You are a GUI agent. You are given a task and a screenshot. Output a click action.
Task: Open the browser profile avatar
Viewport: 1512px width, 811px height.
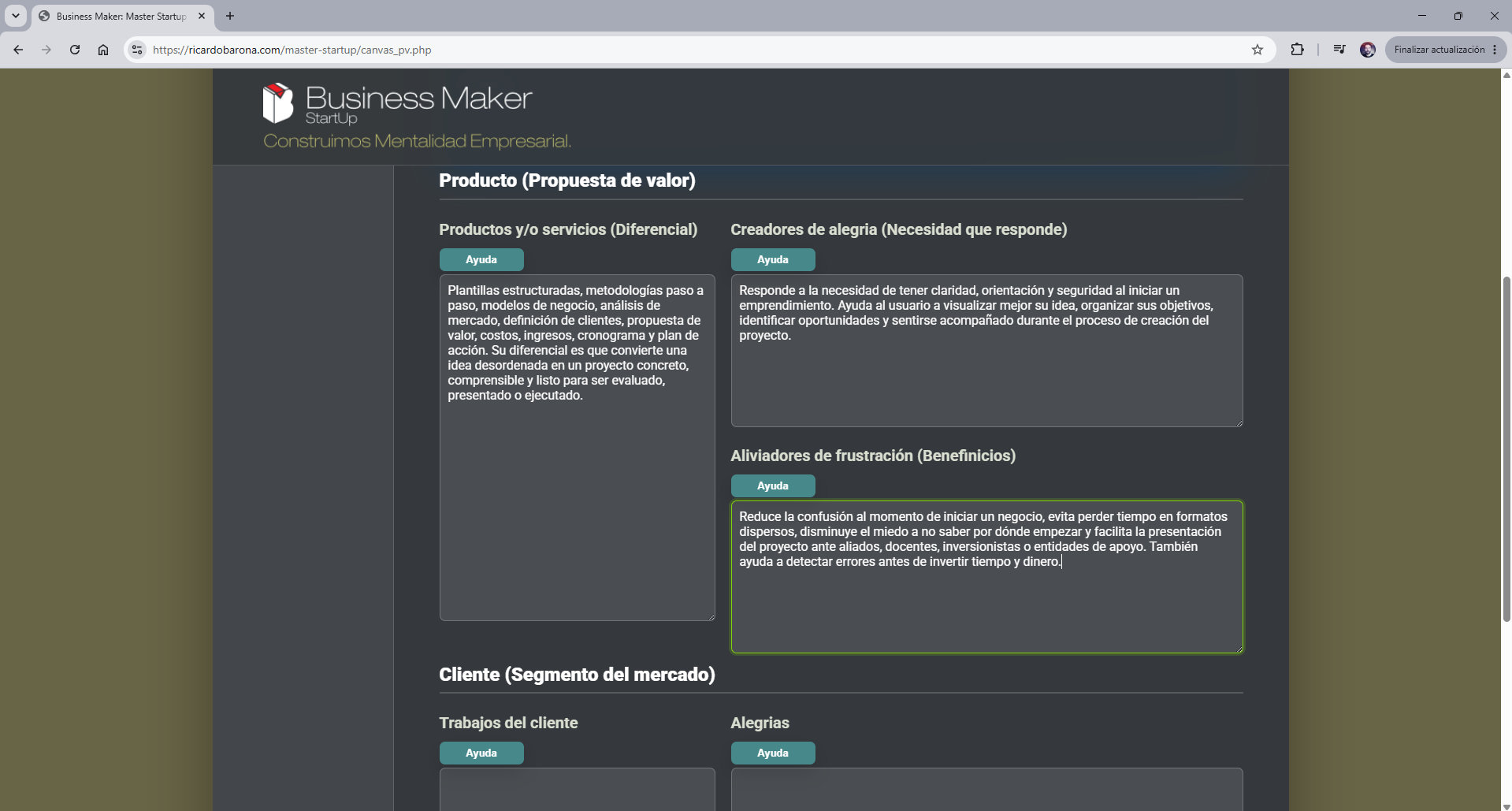tap(1368, 50)
